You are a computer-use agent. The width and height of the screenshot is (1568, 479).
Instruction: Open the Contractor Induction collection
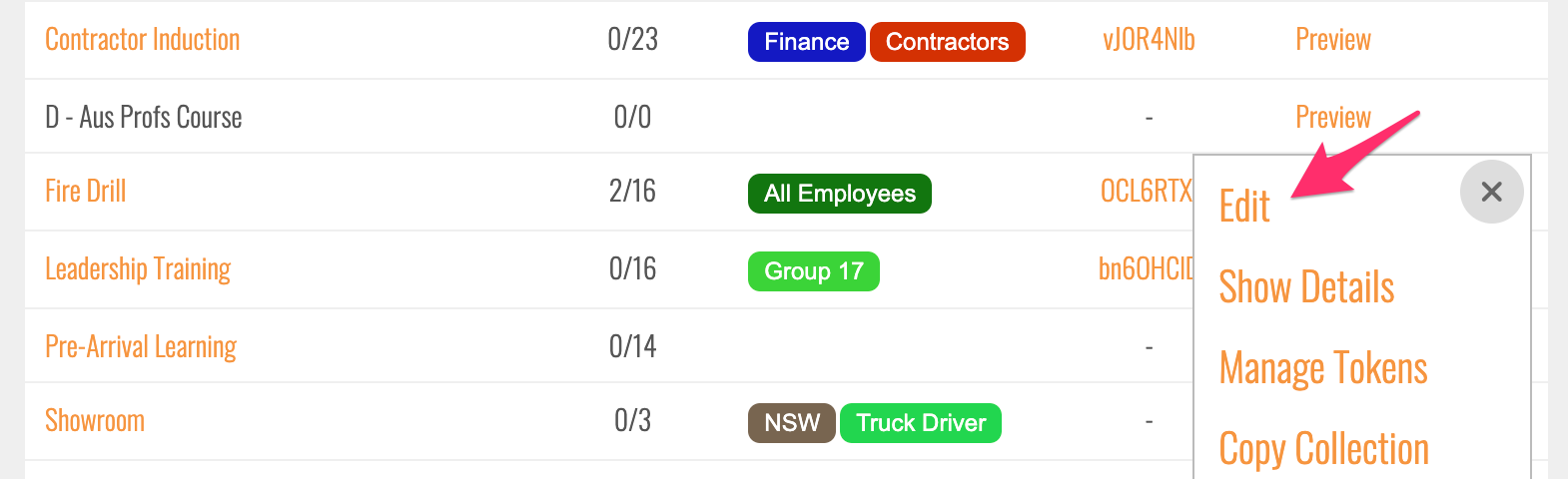click(143, 40)
